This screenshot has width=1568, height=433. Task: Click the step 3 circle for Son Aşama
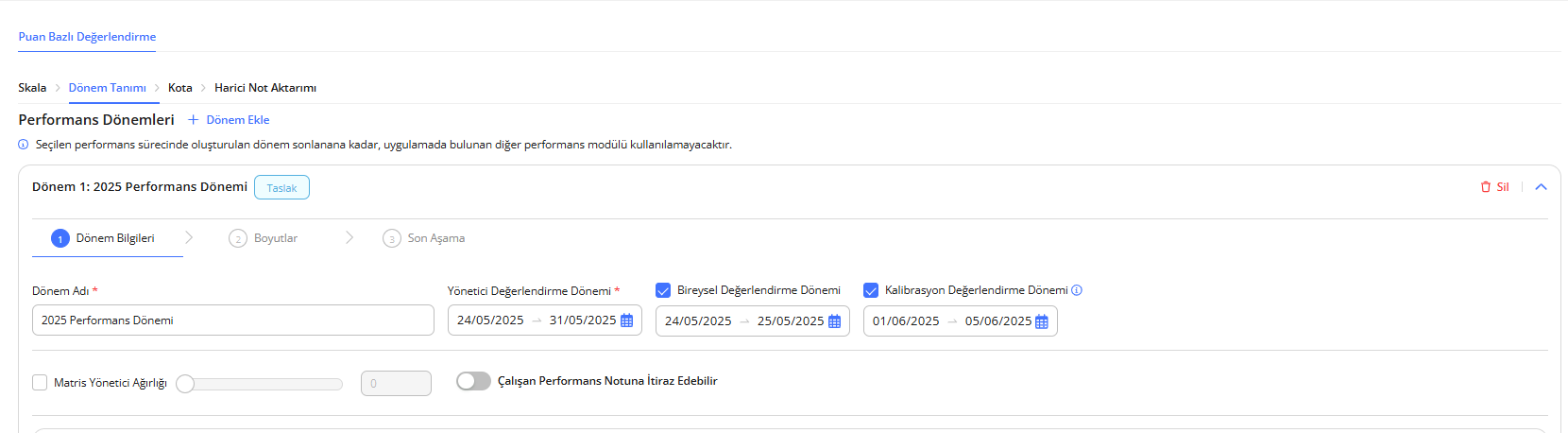tap(391, 238)
